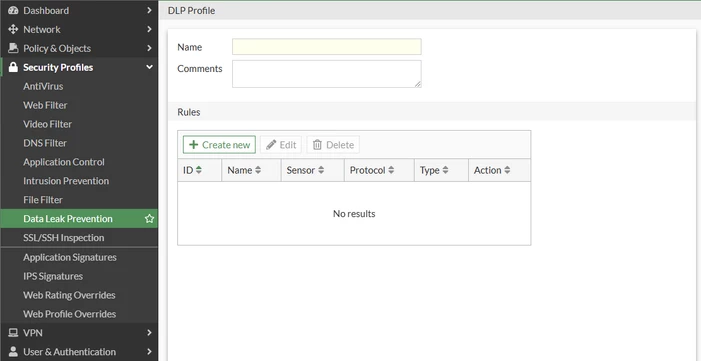Click the User & Authentication person icon
Viewport: 701px width, 361px height.
point(13,352)
